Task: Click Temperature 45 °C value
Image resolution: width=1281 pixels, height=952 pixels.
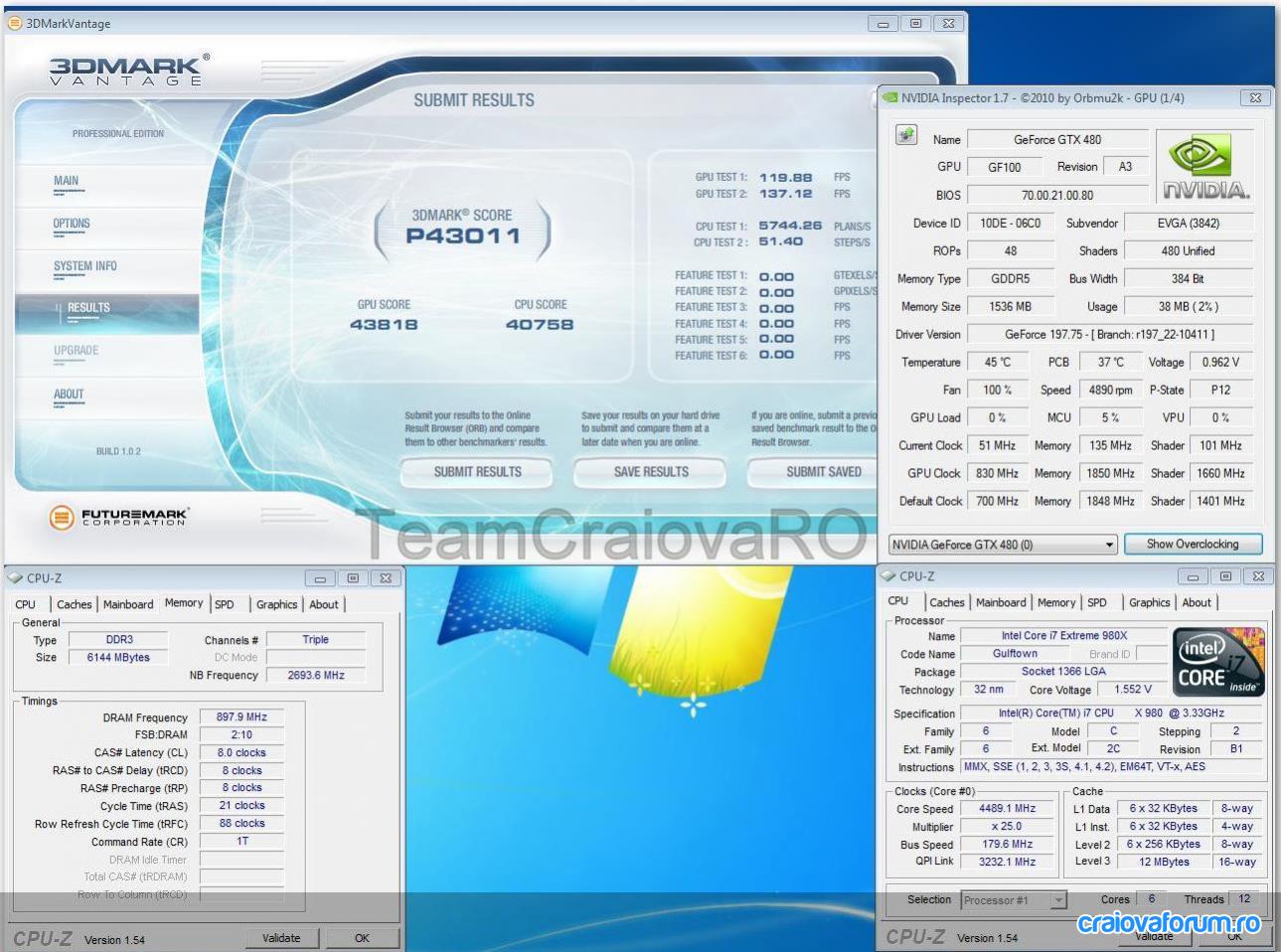Action: coord(997,363)
